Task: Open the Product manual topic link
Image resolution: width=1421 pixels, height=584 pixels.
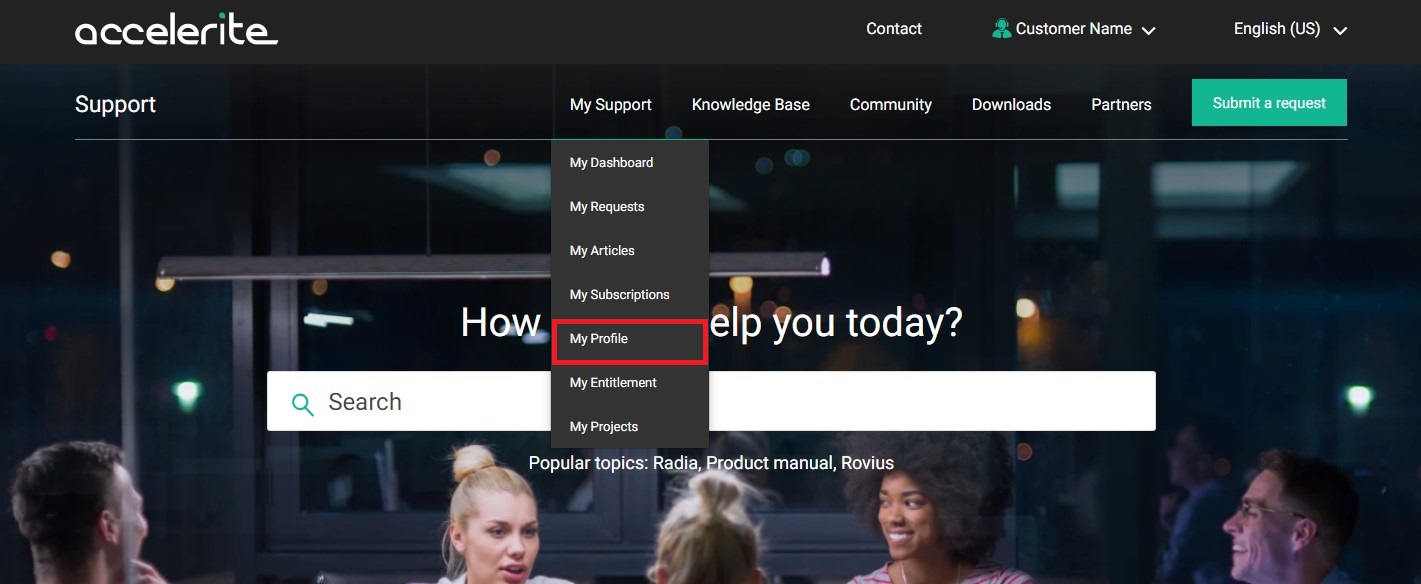Action: coord(769,463)
